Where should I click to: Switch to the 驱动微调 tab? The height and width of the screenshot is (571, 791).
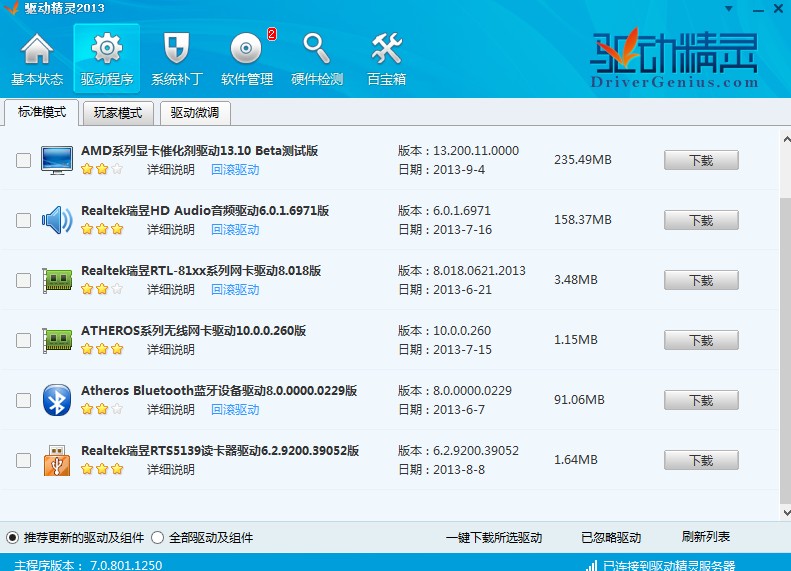click(x=195, y=113)
